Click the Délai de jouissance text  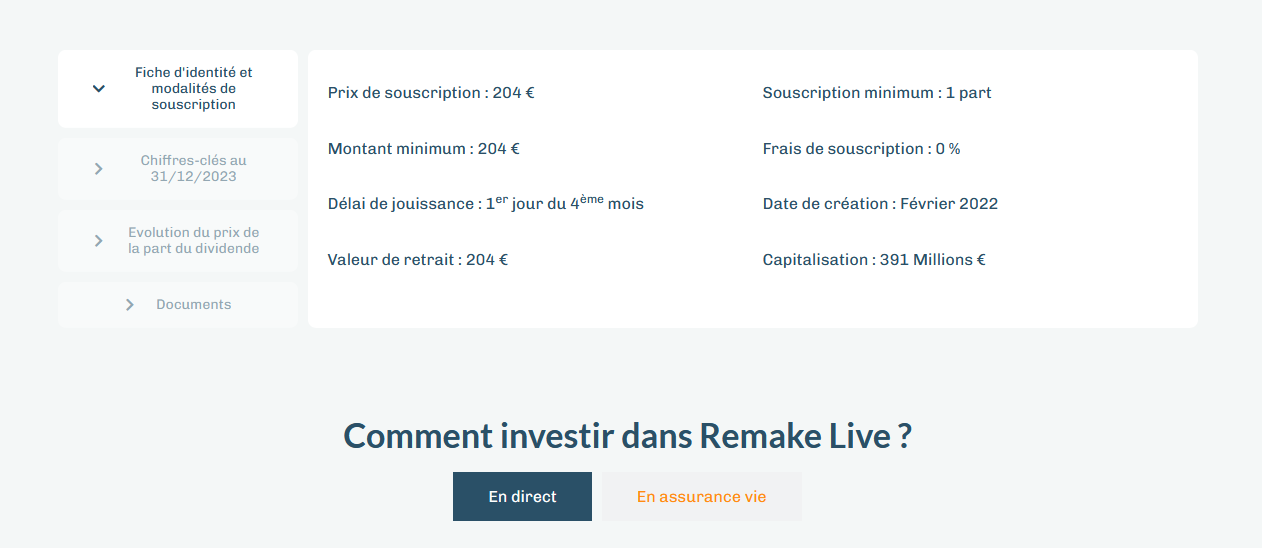coord(486,203)
